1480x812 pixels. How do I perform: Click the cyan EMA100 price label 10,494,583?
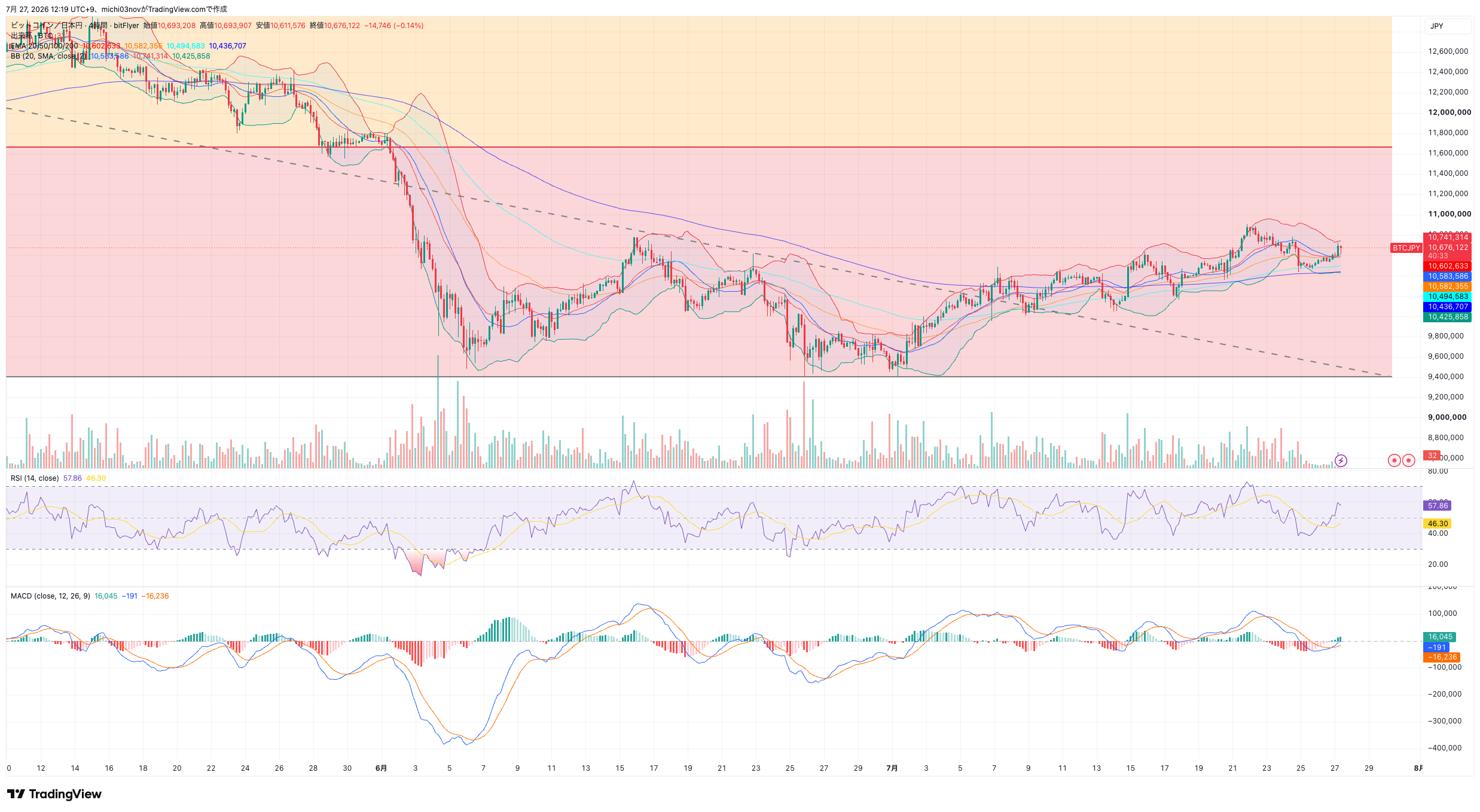[1448, 297]
